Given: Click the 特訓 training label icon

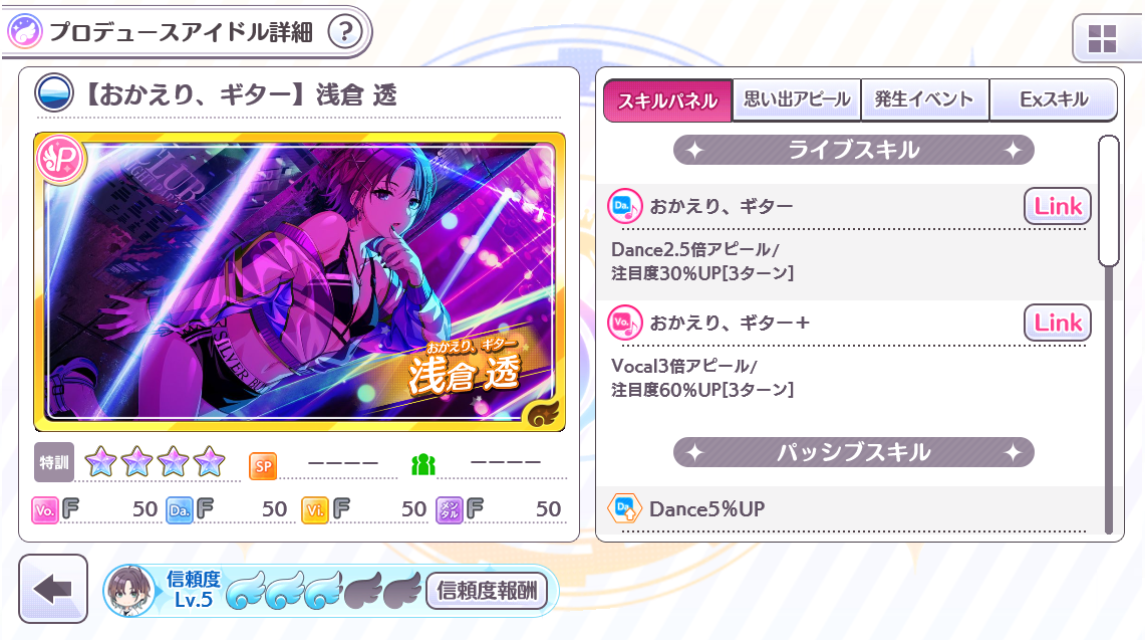Looking at the screenshot, I should (x=54, y=462).
